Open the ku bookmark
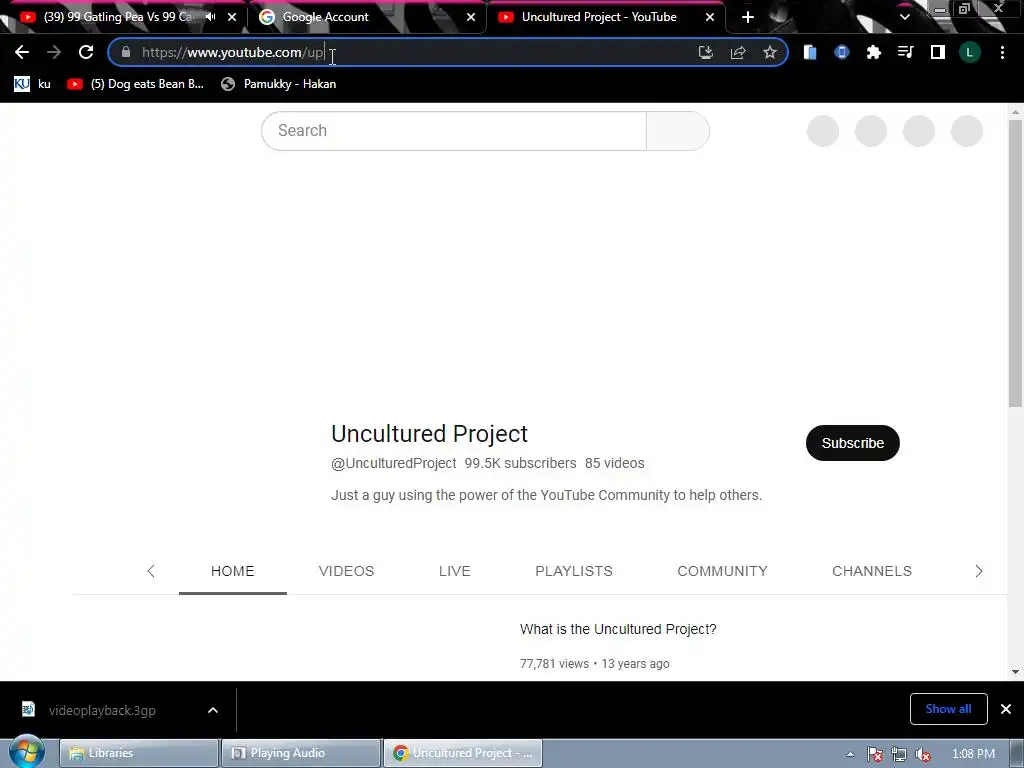This screenshot has height=768, width=1024. [33, 84]
